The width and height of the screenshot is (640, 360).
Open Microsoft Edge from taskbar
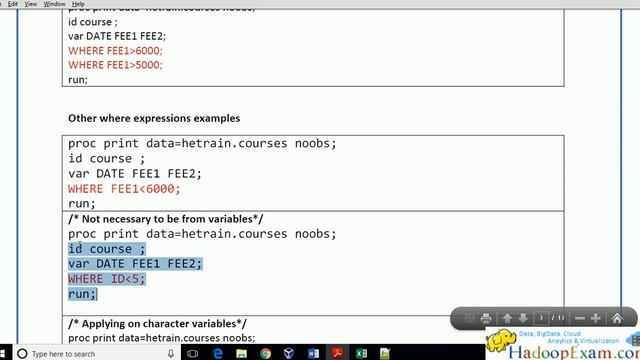click(218, 353)
